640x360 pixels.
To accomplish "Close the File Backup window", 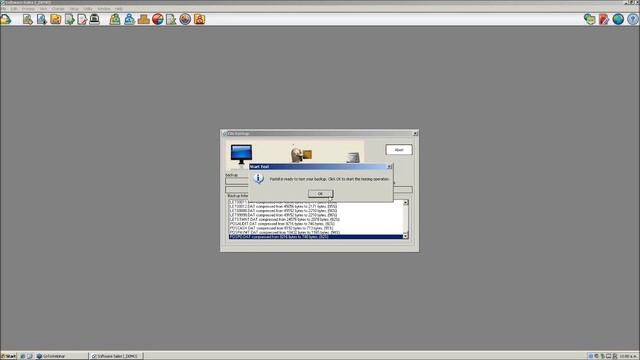I will coord(415,133).
